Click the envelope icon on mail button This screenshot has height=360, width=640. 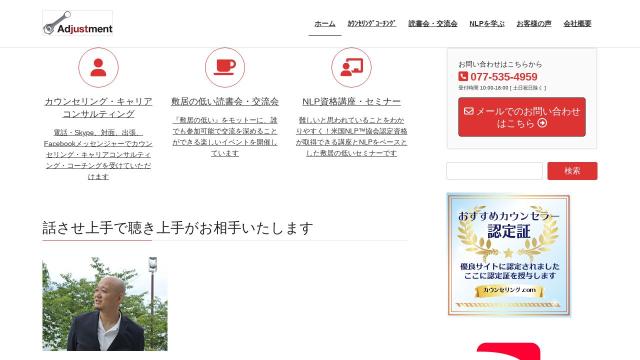[469, 111]
